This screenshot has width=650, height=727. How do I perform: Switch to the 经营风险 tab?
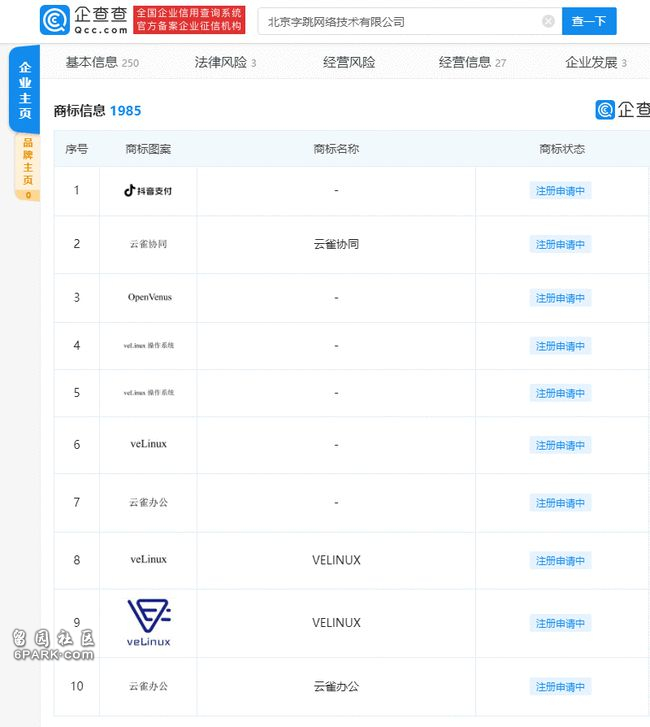click(x=349, y=62)
